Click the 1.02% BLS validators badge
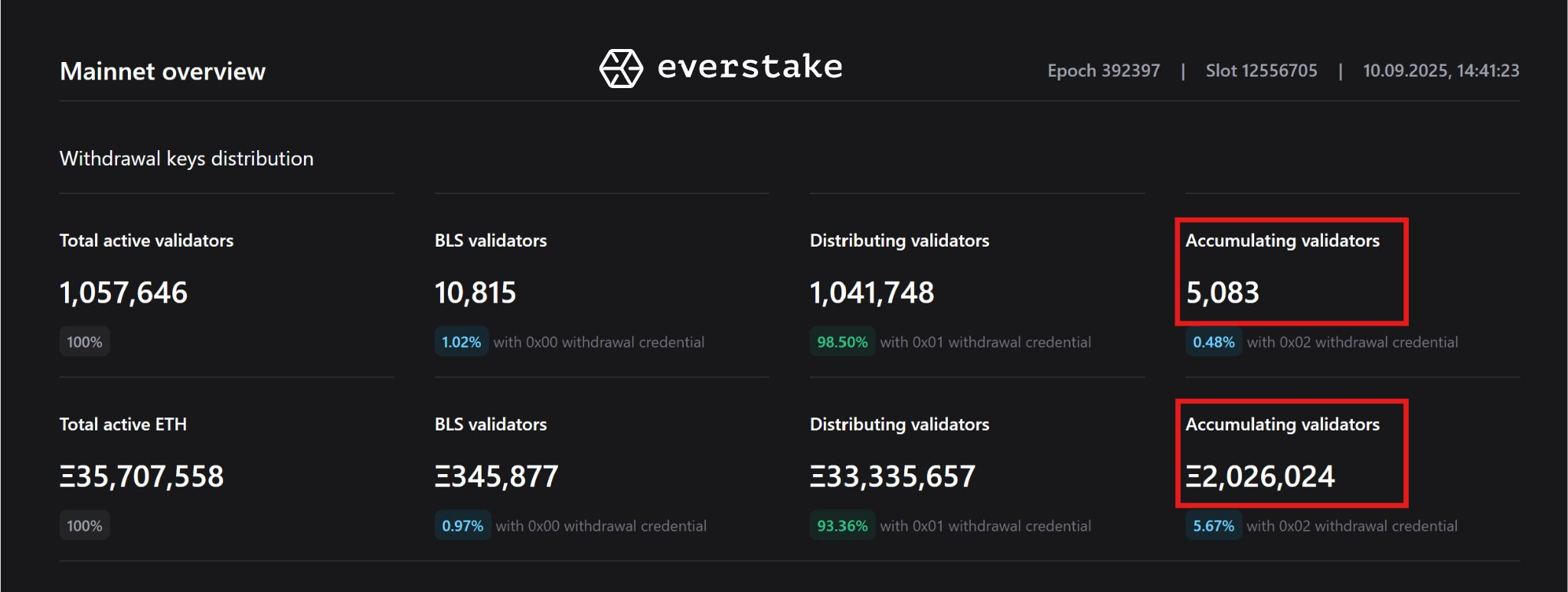Image resolution: width=1568 pixels, height=592 pixels. click(462, 342)
